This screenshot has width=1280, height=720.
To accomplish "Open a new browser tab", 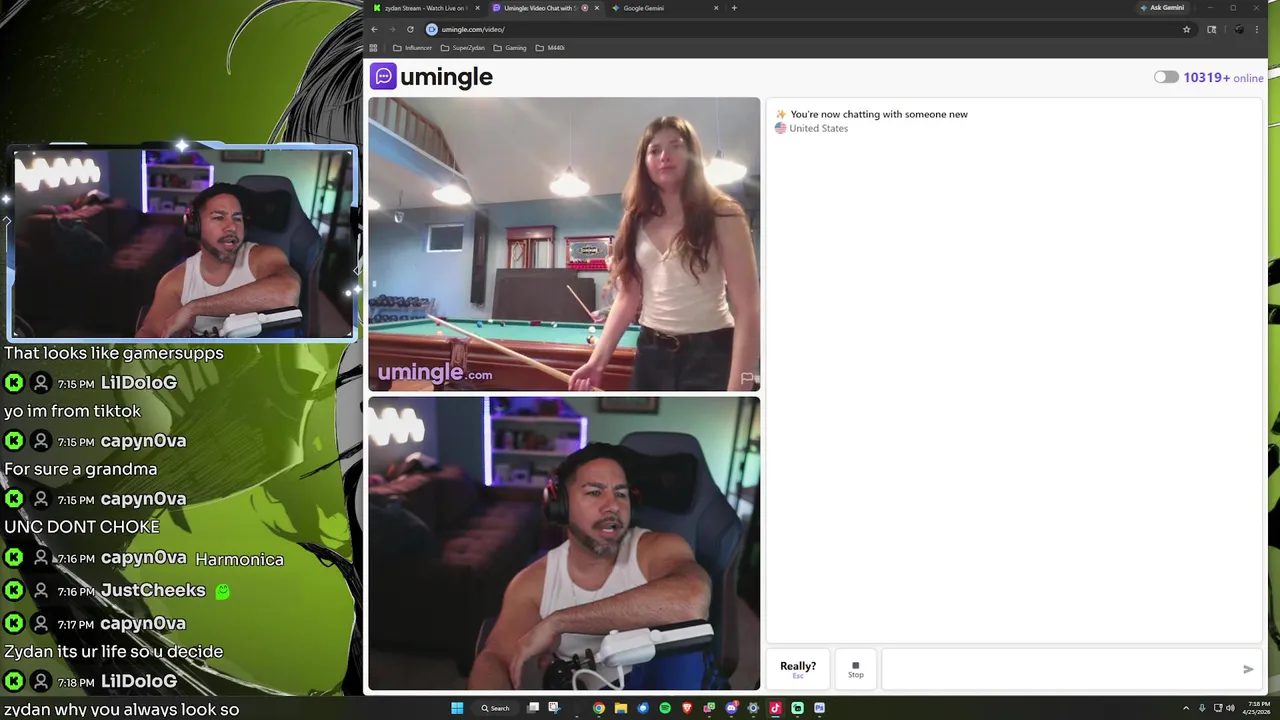I will coord(734,8).
